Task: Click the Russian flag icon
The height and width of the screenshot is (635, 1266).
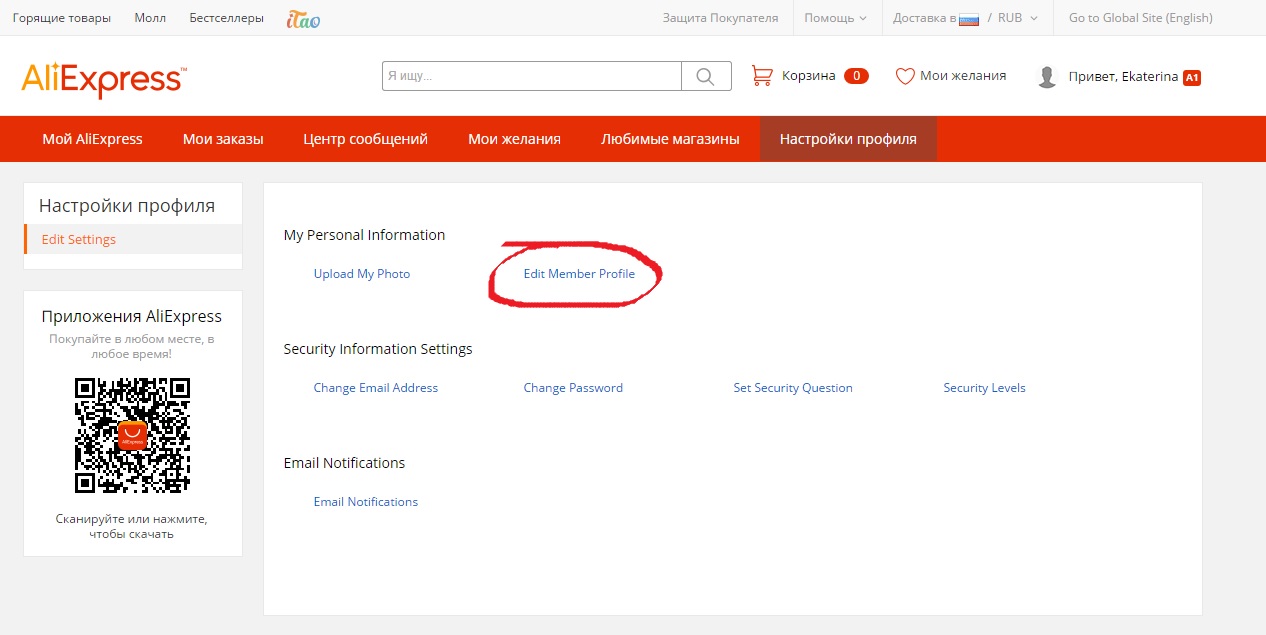Action: 968,18
